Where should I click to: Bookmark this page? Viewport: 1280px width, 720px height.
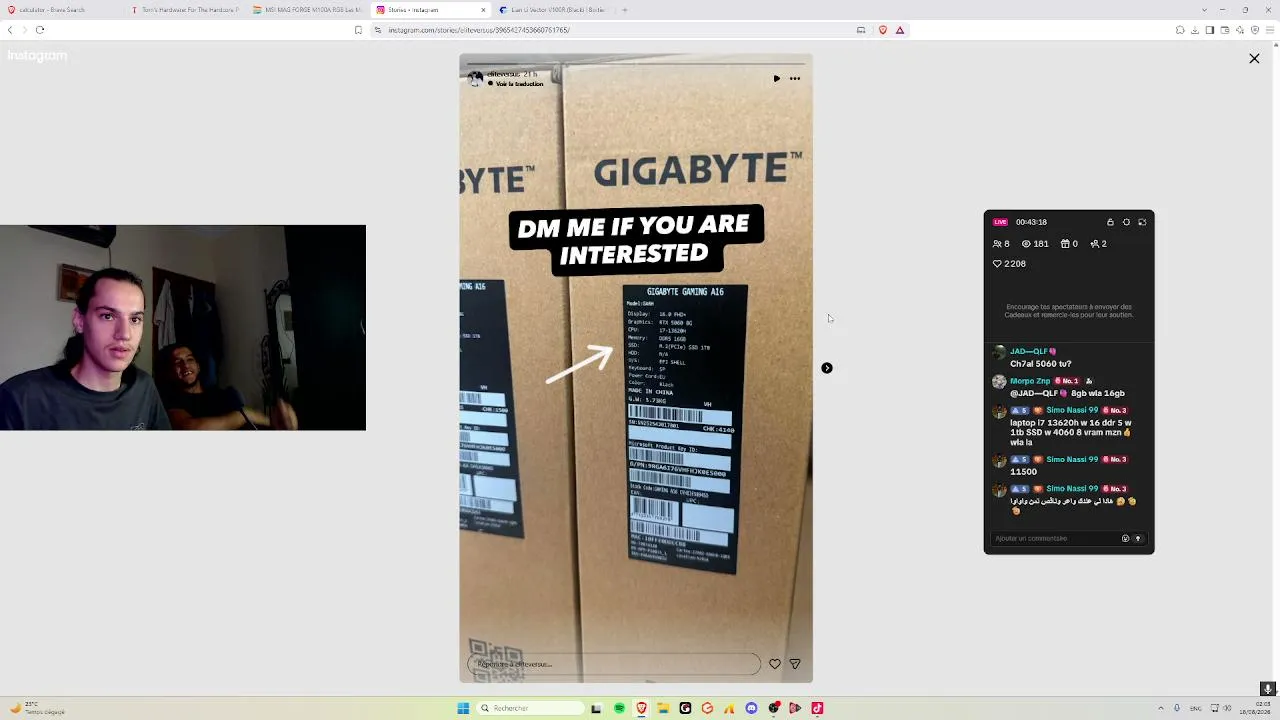click(358, 30)
